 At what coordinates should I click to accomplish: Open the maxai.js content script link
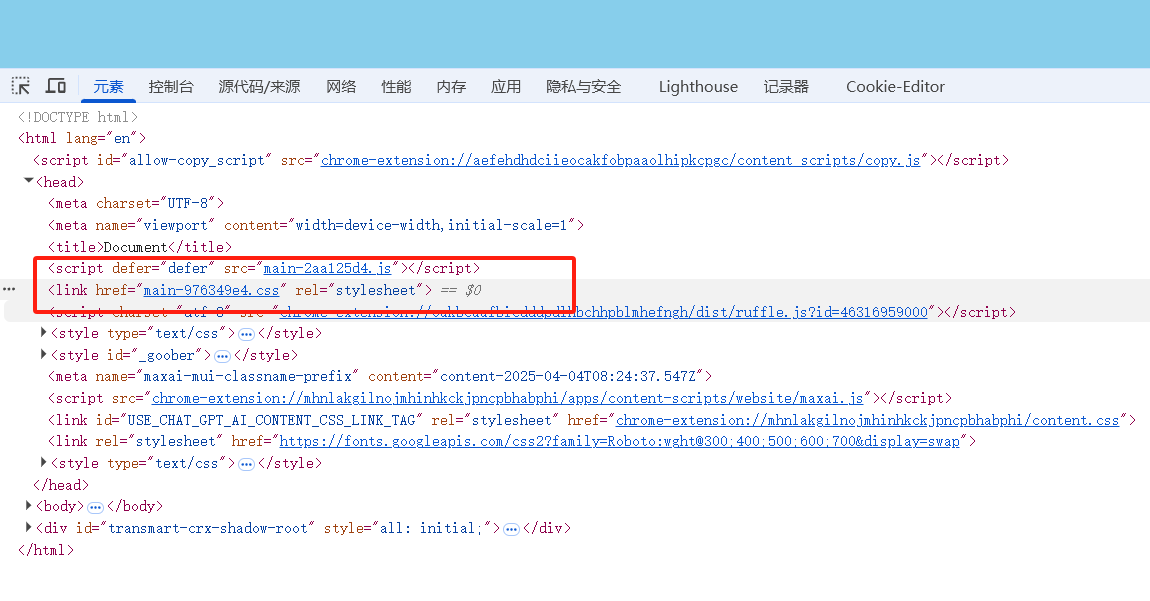click(x=508, y=398)
